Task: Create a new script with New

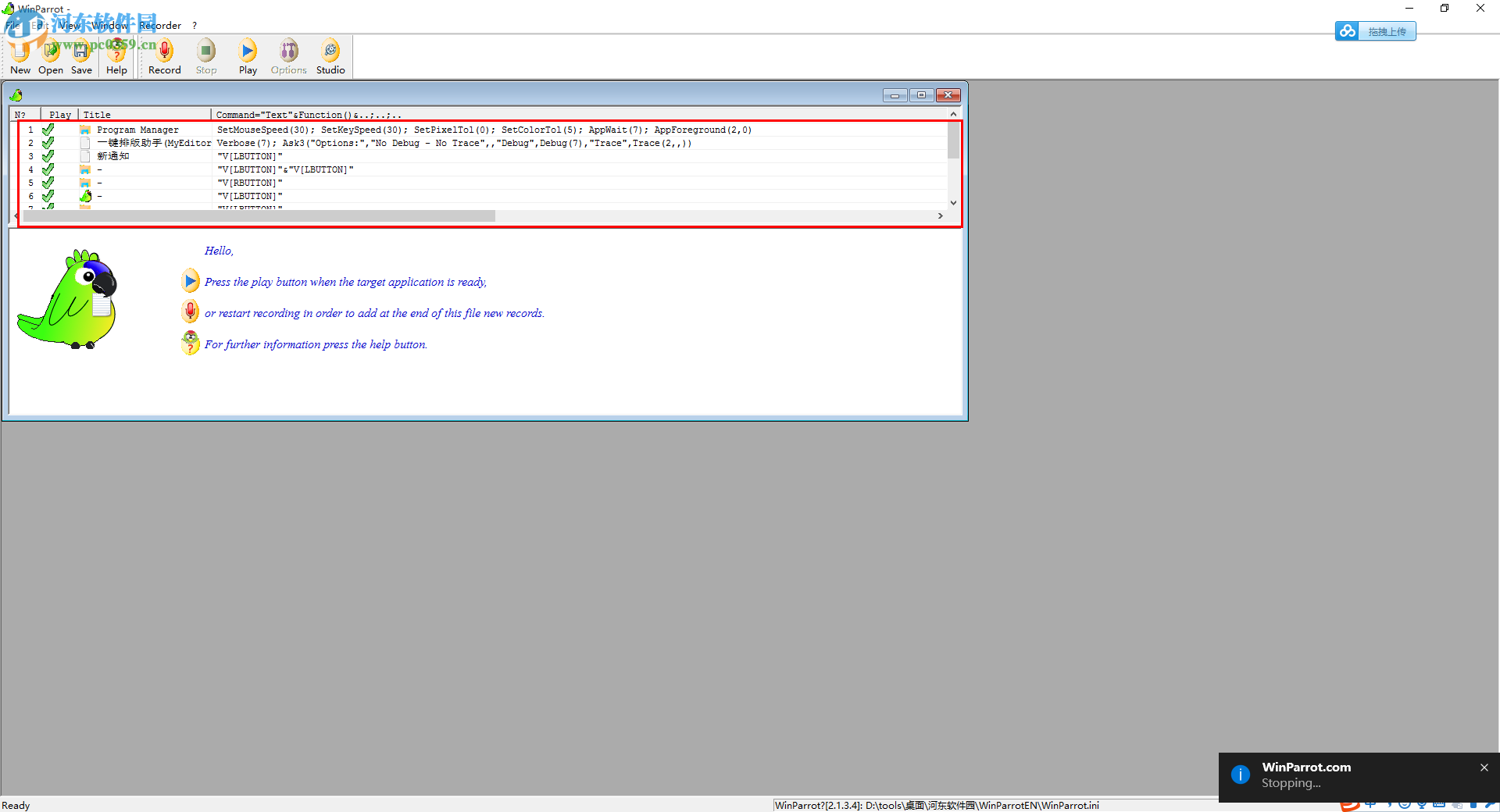Action: point(20,57)
